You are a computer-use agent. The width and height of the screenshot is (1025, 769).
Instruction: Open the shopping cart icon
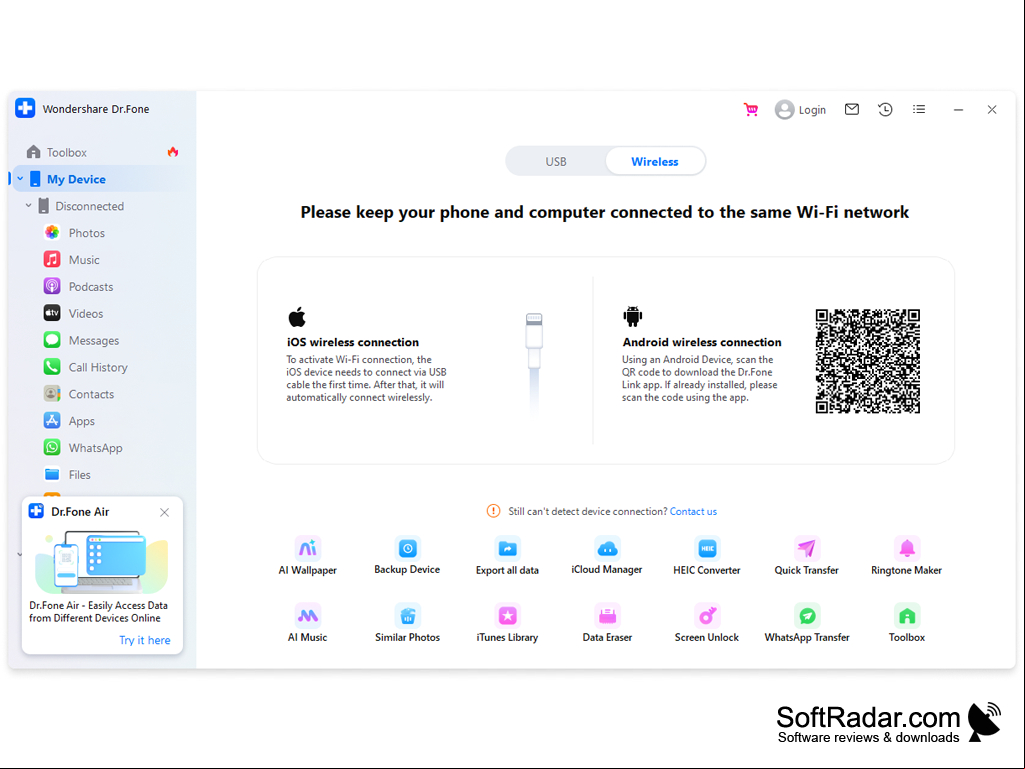point(751,110)
